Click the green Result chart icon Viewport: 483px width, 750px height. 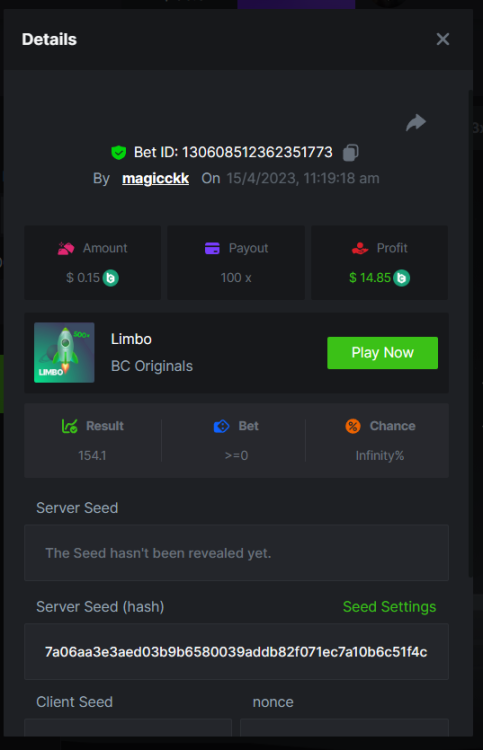(x=69, y=426)
